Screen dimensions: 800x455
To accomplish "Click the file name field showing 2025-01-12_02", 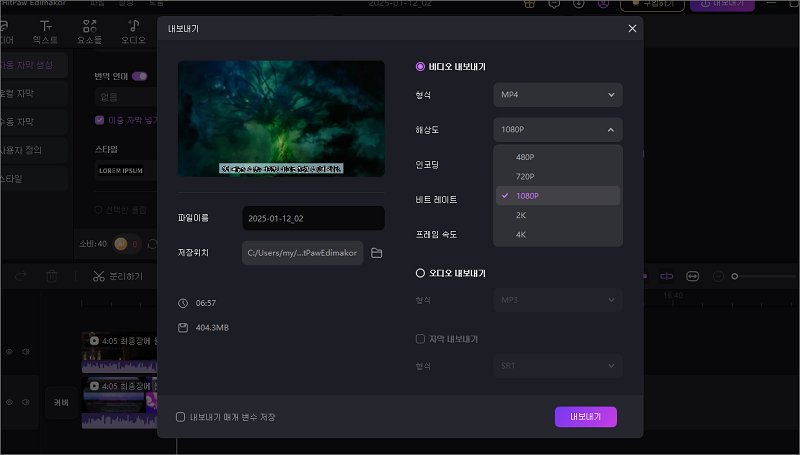I will coord(313,218).
